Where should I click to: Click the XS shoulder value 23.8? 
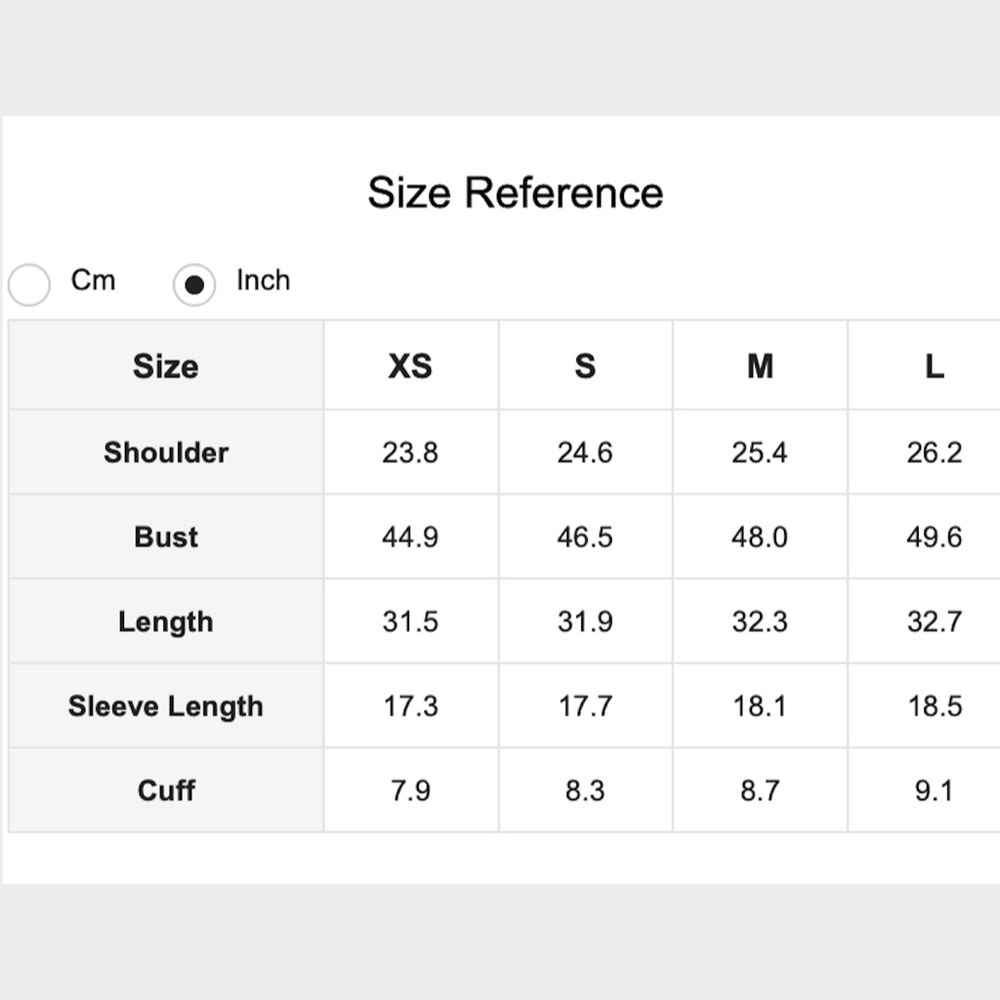(411, 452)
